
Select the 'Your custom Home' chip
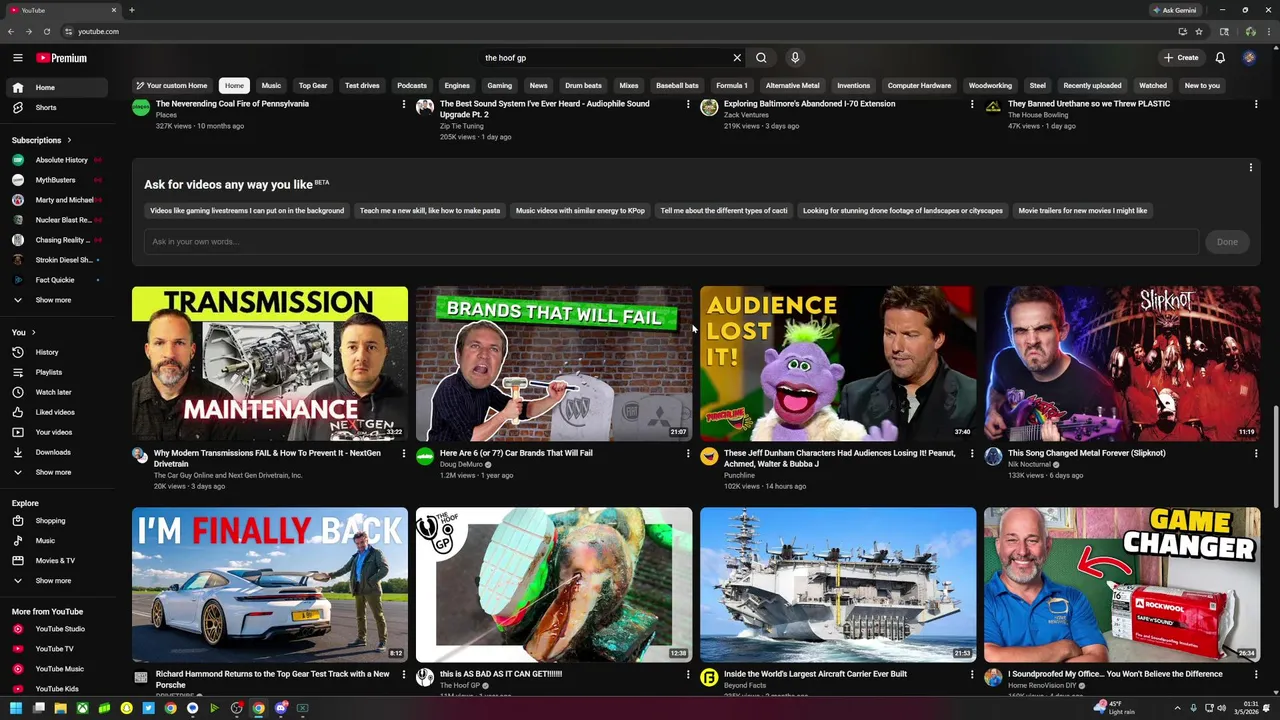coord(171,86)
